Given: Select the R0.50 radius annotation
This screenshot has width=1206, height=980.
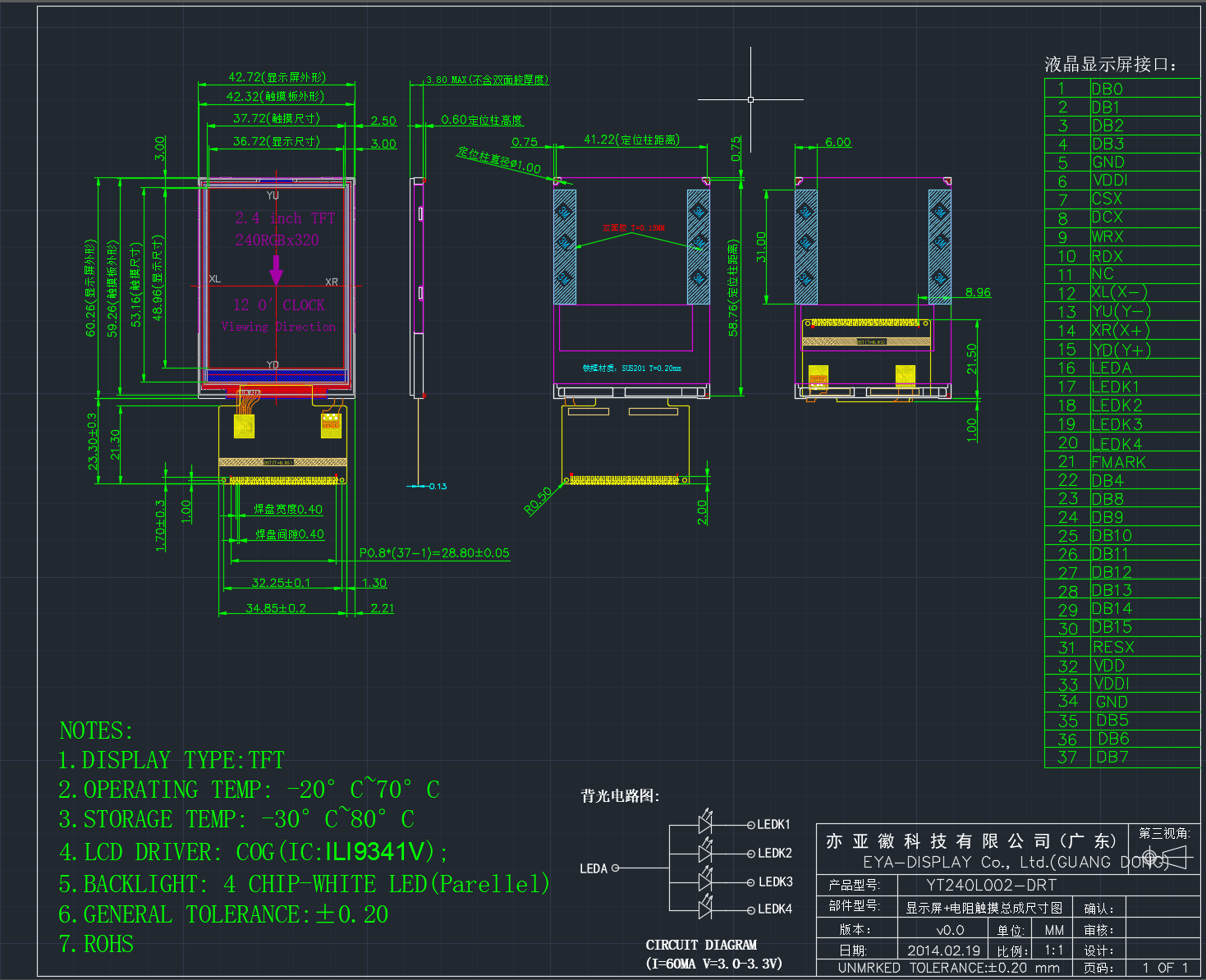Looking at the screenshot, I should 539,501.
